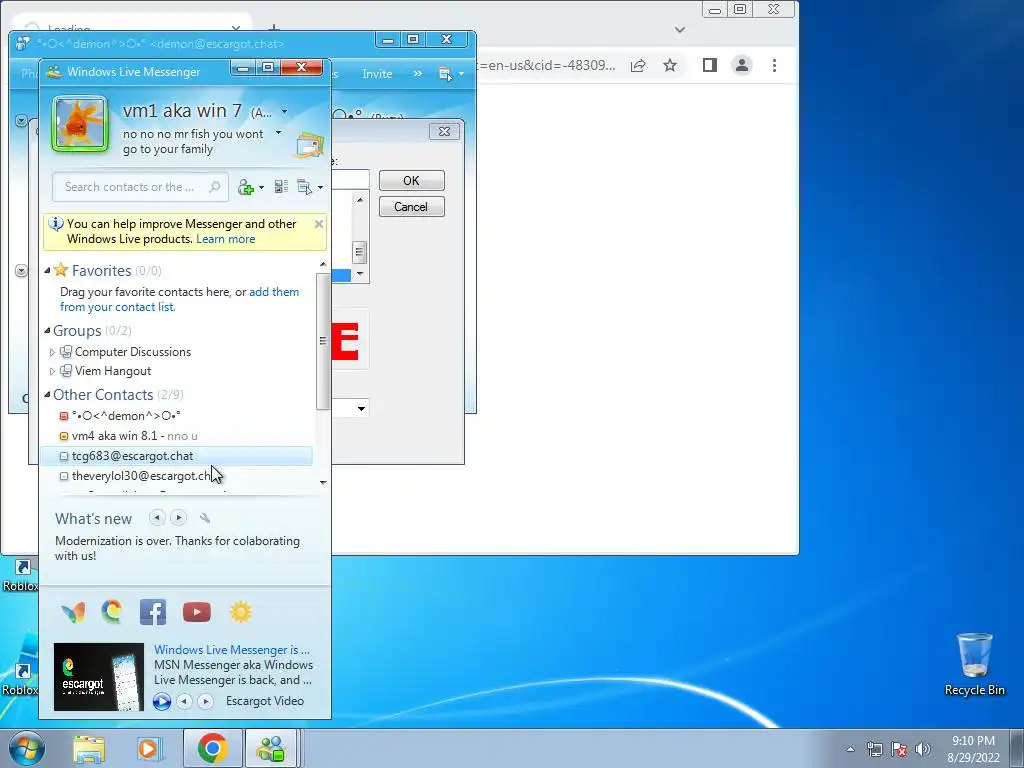1024x768 pixels.
Task: Click the busy status icon beside demon contact
Action: 63,416
